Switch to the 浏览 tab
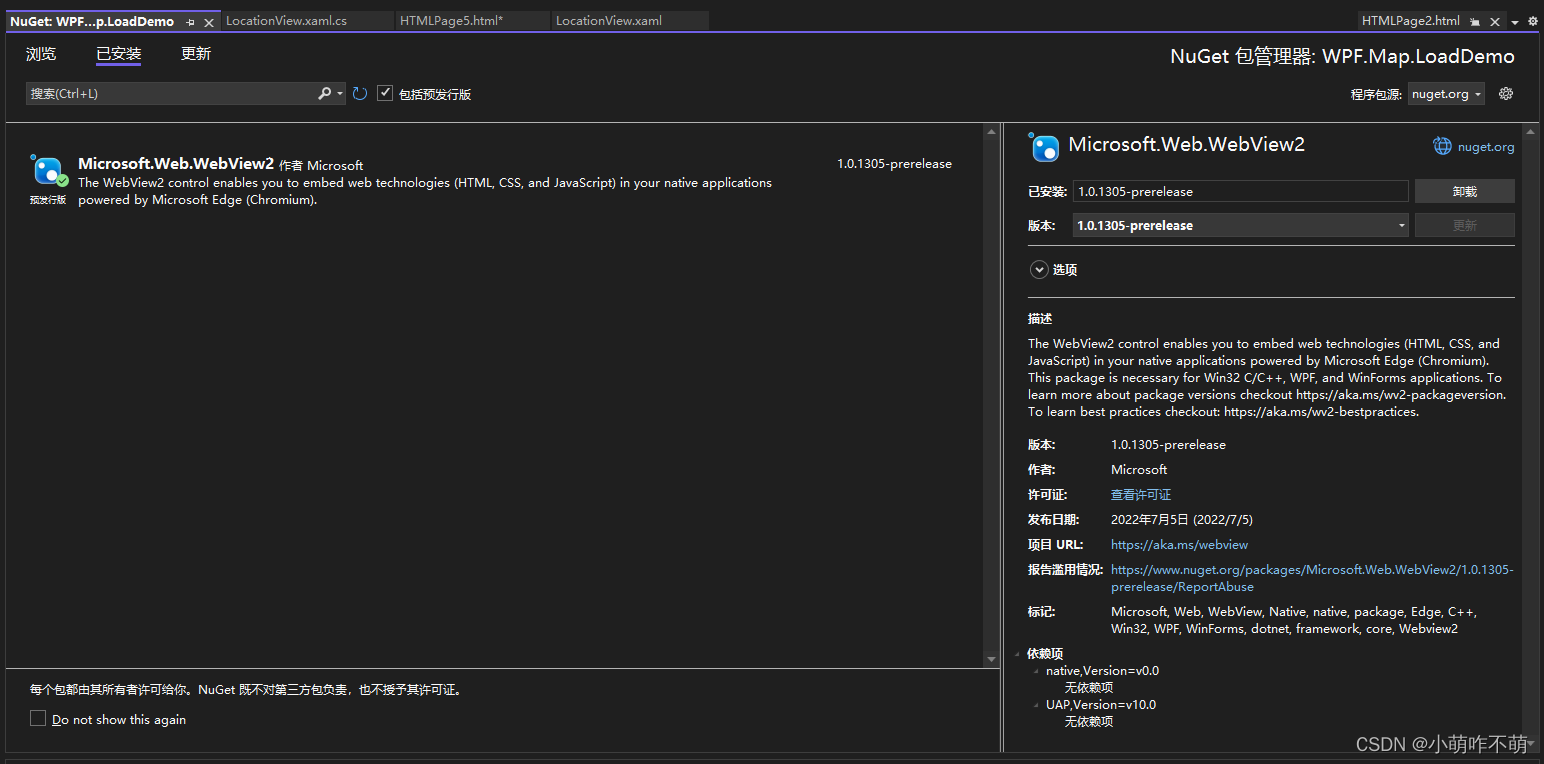Screen dimensions: 1544x764 click(x=41, y=54)
